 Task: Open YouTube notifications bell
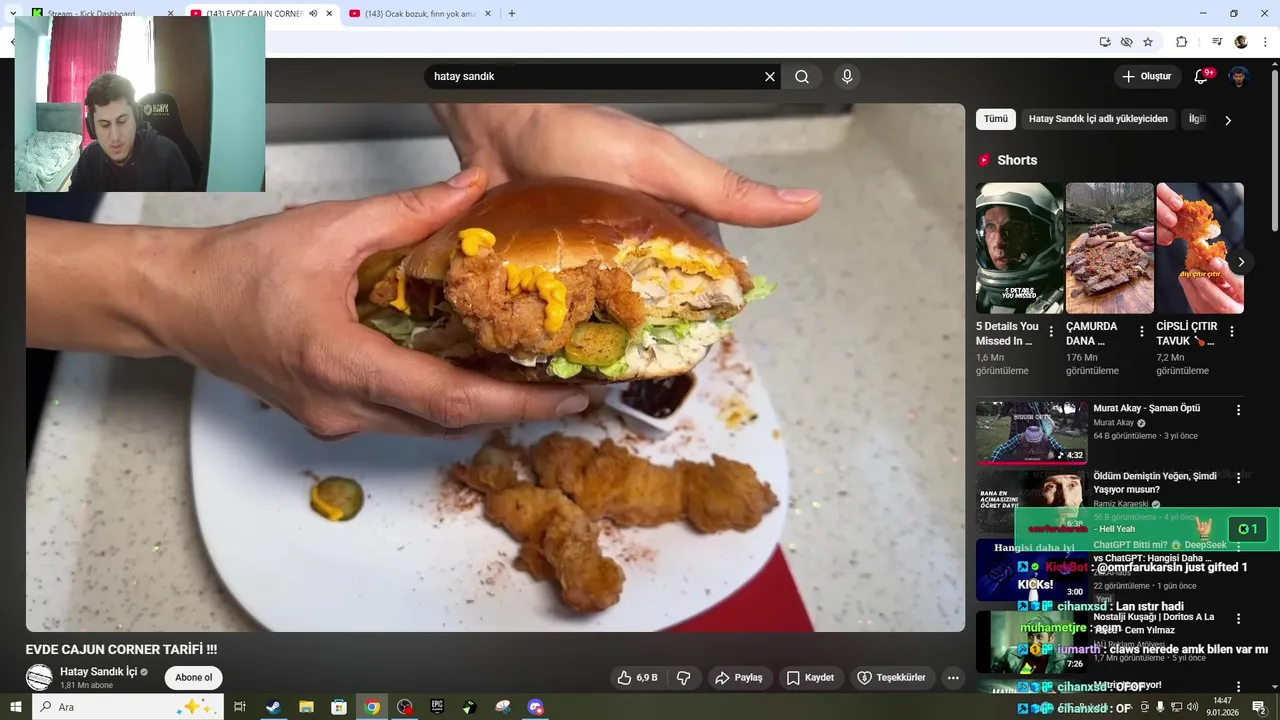(x=1202, y=77)
